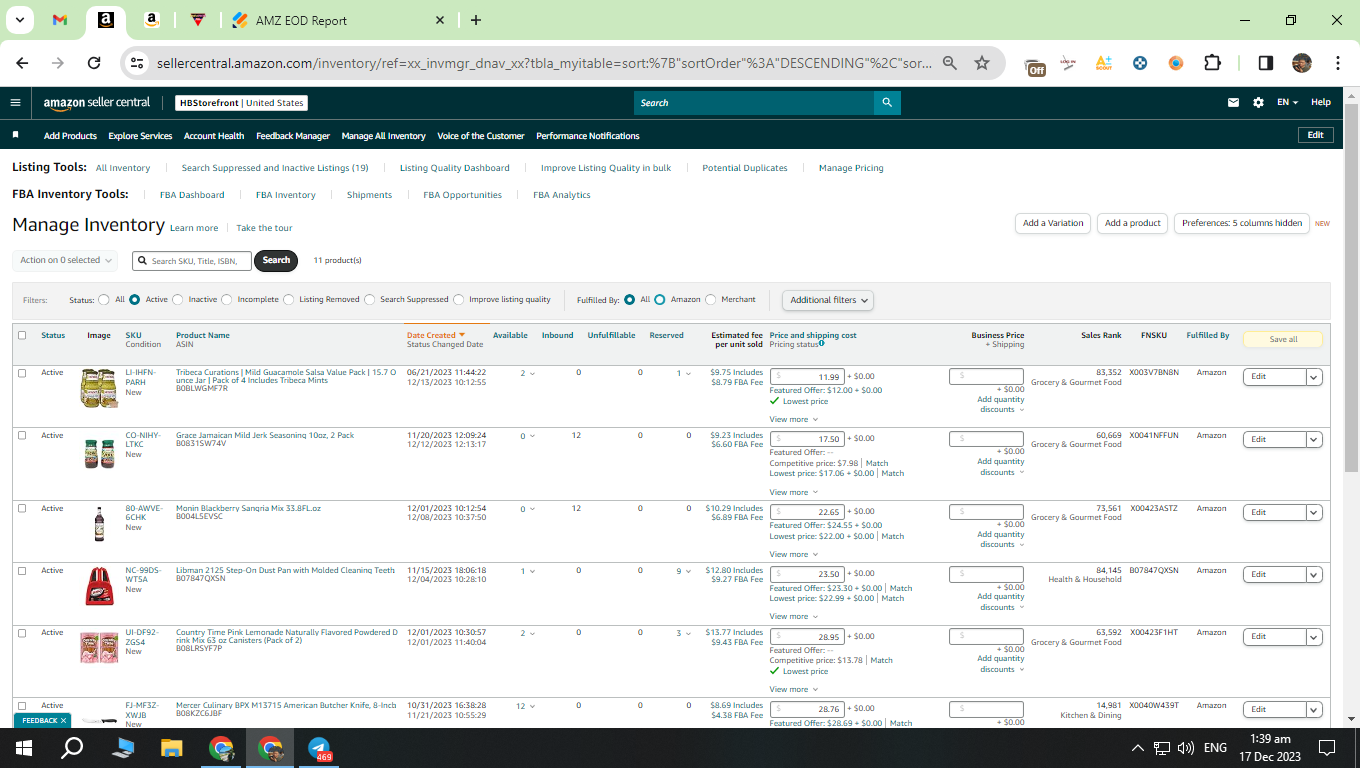Open the FBA Dashboard tool link
This screenshot has width=1360, height=768.
pyautogui.click(x=192, y=195)
